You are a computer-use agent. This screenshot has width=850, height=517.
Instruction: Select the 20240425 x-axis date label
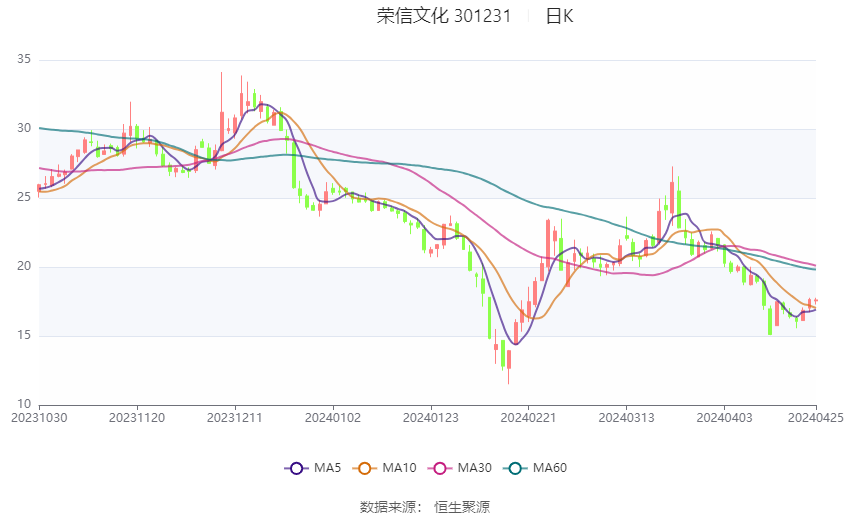click(815, 418)
